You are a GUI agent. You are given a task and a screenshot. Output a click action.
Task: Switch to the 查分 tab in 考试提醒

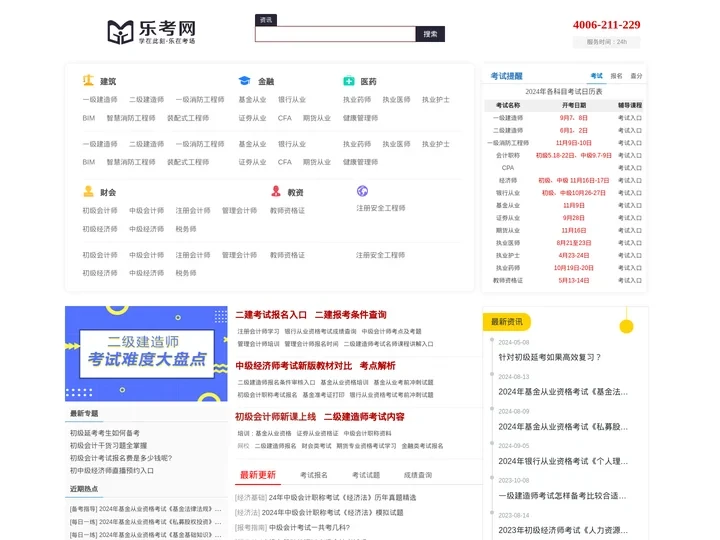[636, 76]
